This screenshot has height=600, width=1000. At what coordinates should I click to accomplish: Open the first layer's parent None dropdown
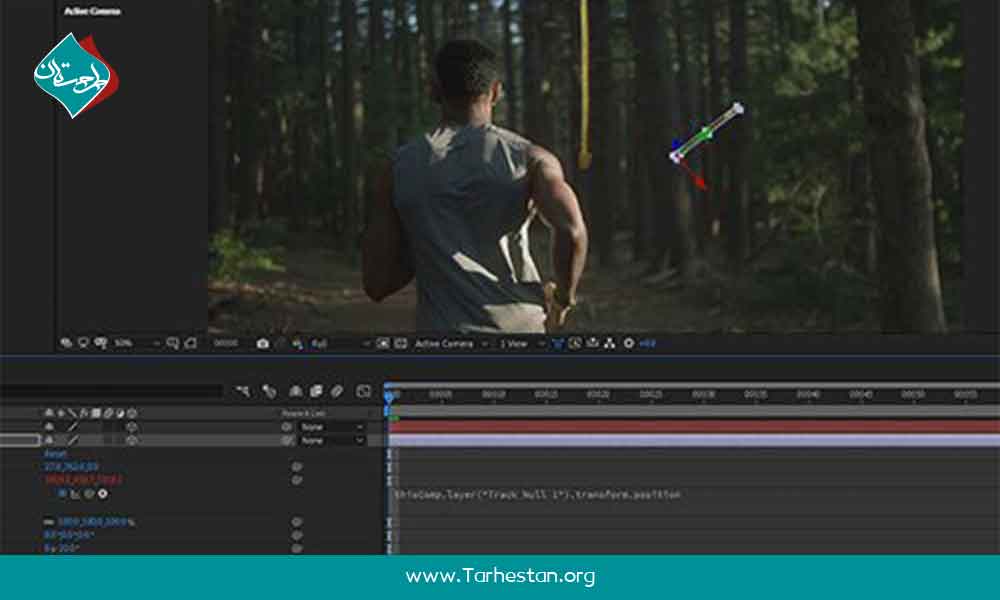[x=332, y=427]
